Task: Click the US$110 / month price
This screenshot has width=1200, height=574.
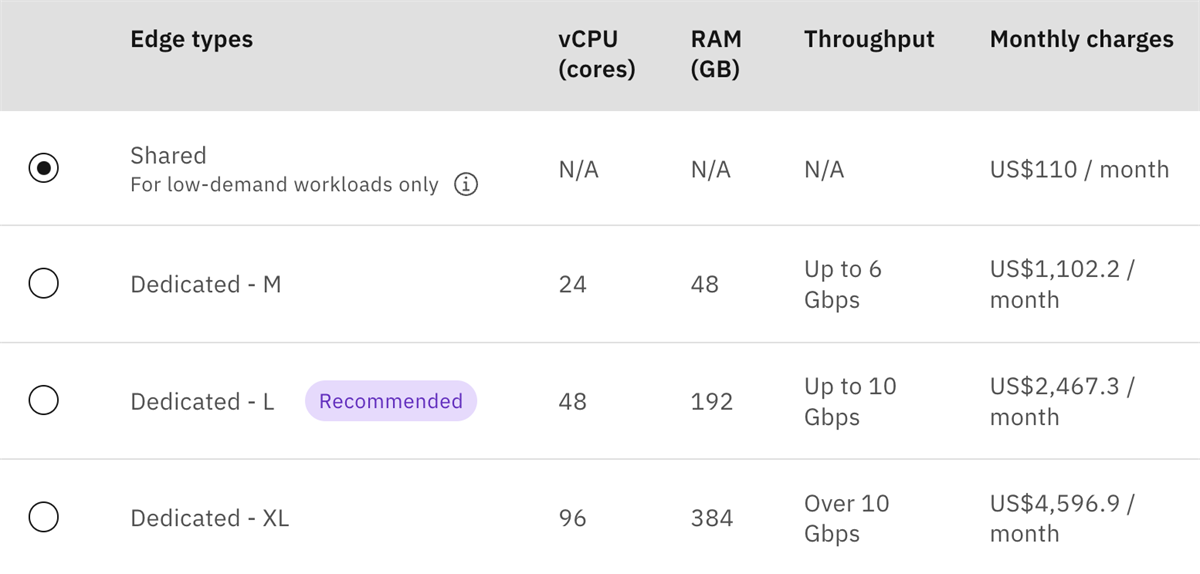Action: (1079, 170)
